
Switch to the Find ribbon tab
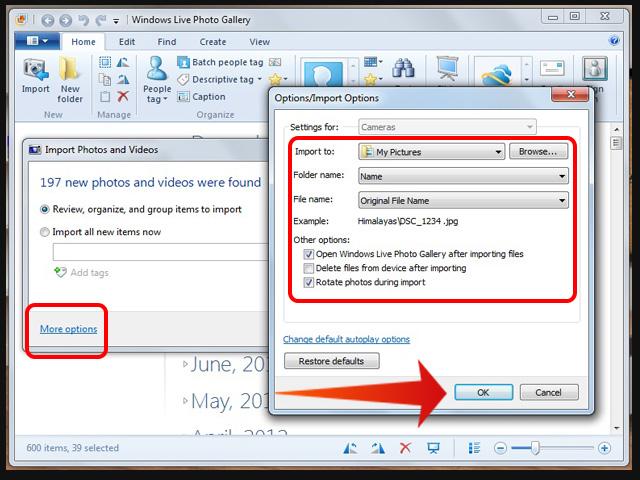tap(167, 42)
